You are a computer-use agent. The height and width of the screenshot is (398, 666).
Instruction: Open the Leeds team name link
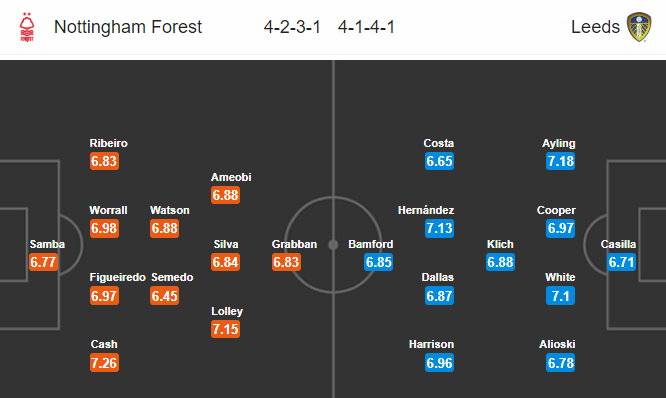click(x=595, y=27)
